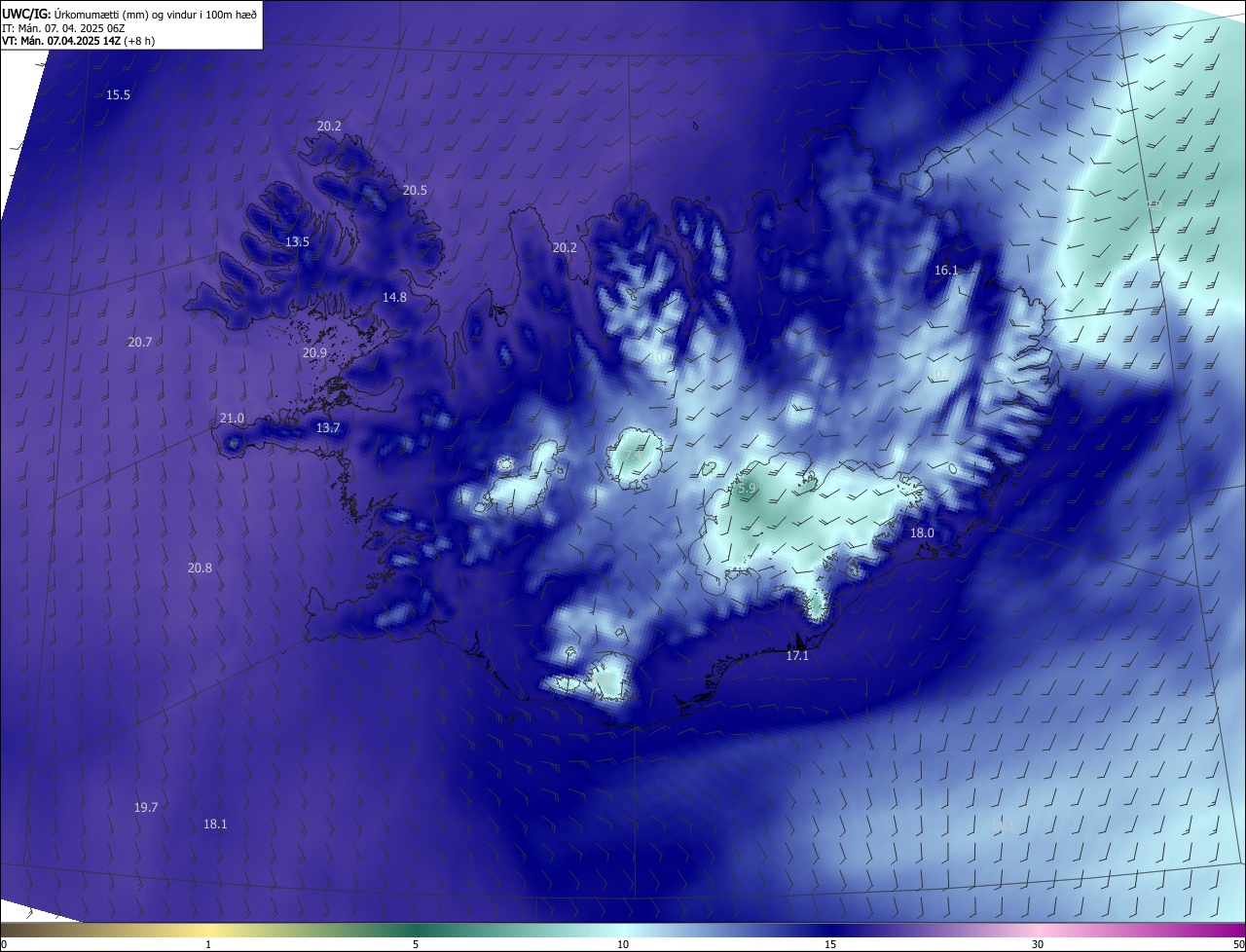Viewport: 1246px width, 952px height.
Task: Click the 18.1 value label
Action: pyautogui.click(x=215, y=824)
